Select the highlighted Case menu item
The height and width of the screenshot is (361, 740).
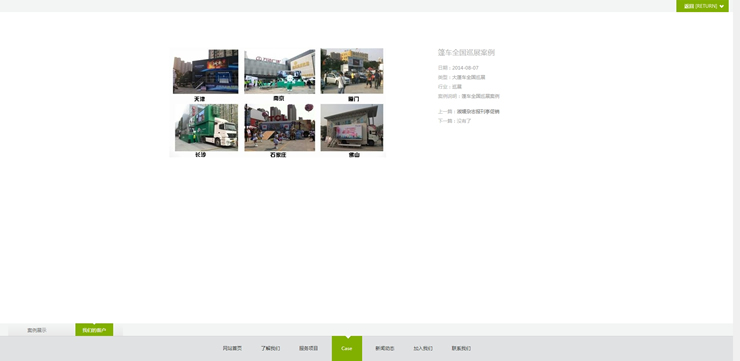click(347, 348)
